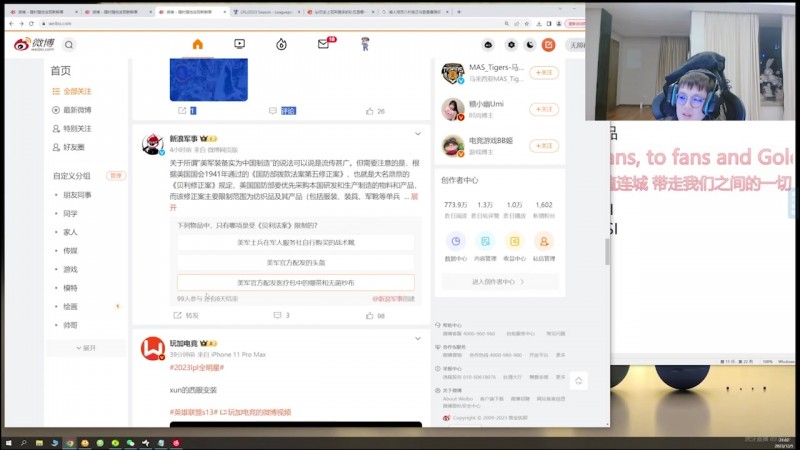Follow 糖小幽Umi with +关注 button
This screenshot has width=800, height=450.
pos(544,109)
